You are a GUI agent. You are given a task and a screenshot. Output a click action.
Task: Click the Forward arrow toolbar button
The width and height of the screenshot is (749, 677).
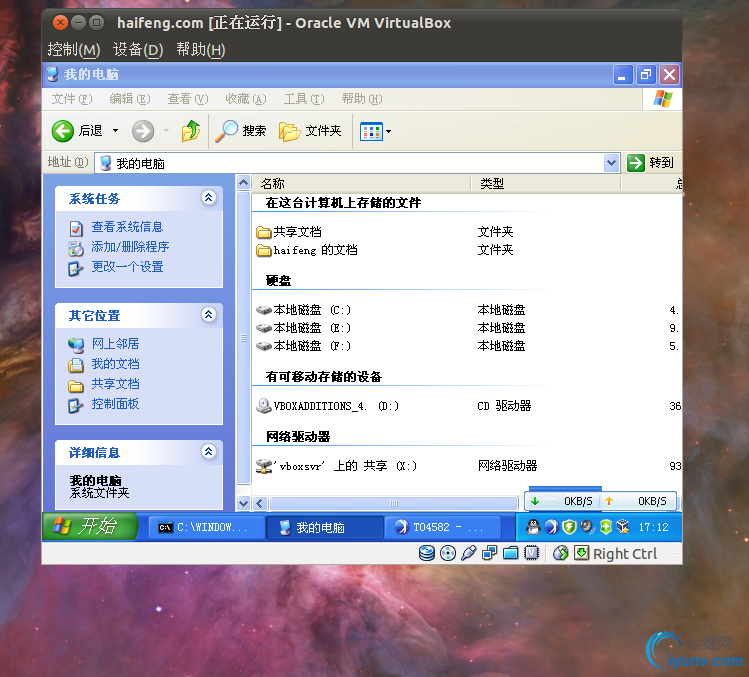(143, 131)
